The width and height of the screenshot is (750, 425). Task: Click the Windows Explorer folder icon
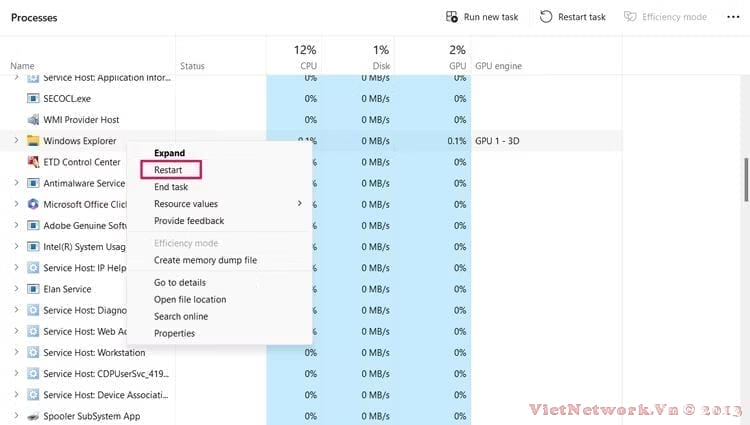click(x=33, y=141)
